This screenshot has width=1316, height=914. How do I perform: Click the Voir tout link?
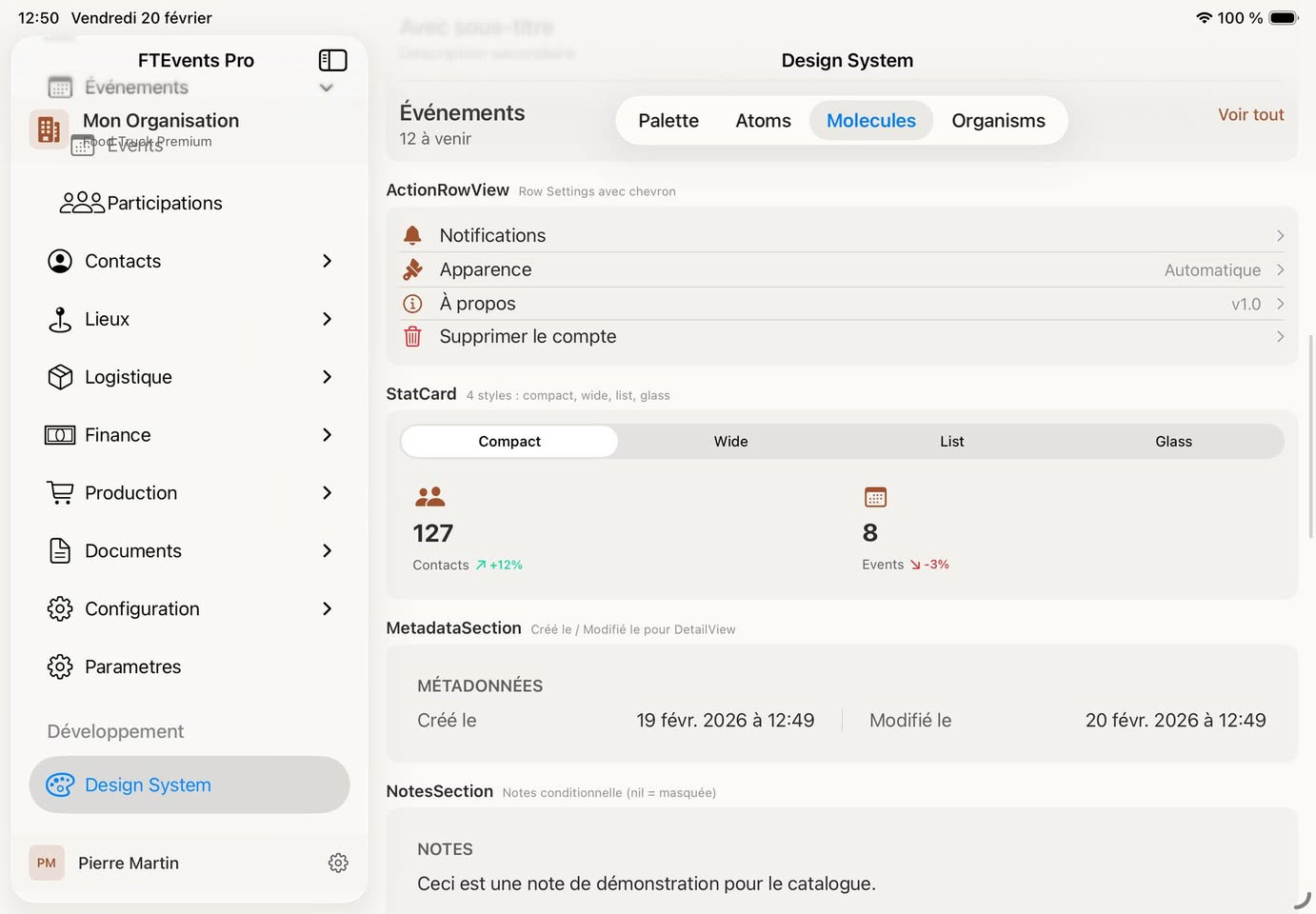[x=1250, y=114]
